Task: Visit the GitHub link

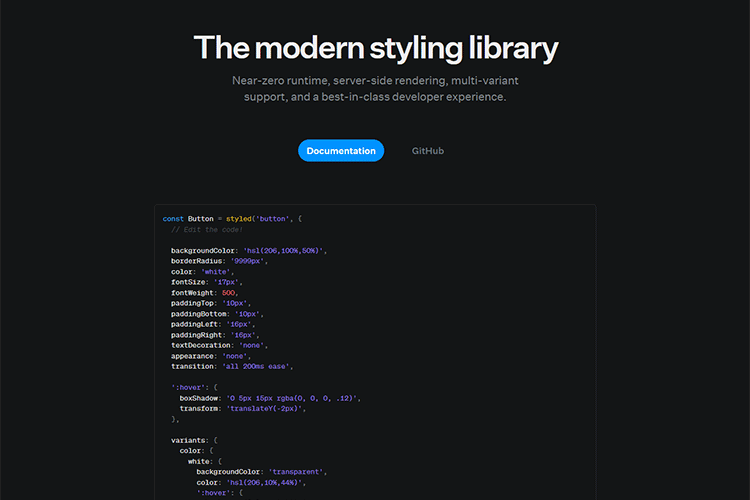Action: point(427,151)
